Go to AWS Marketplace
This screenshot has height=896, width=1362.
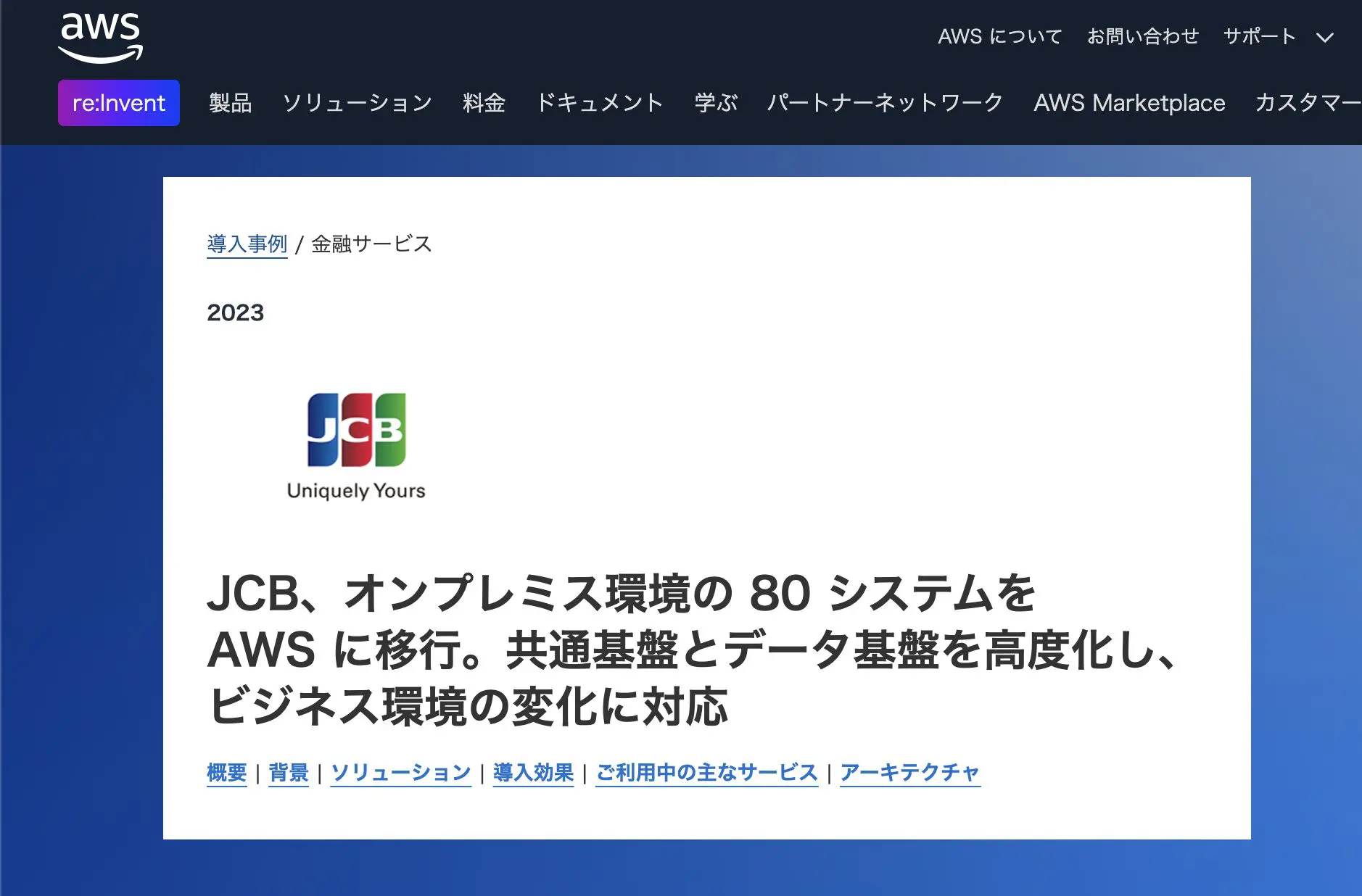tap(1128, 103)
